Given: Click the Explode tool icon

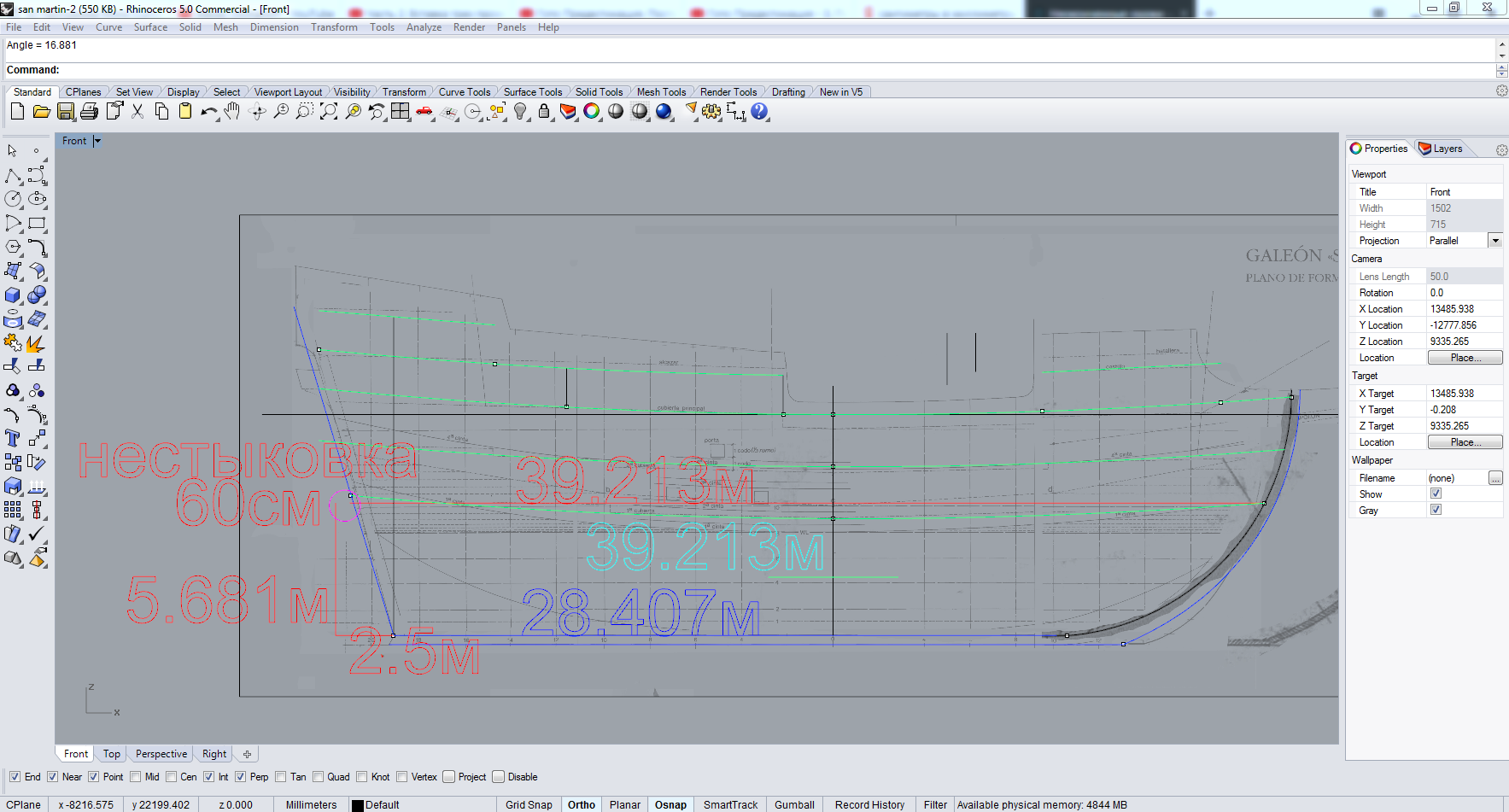Looking at the screenshot, I should (36, 343).
